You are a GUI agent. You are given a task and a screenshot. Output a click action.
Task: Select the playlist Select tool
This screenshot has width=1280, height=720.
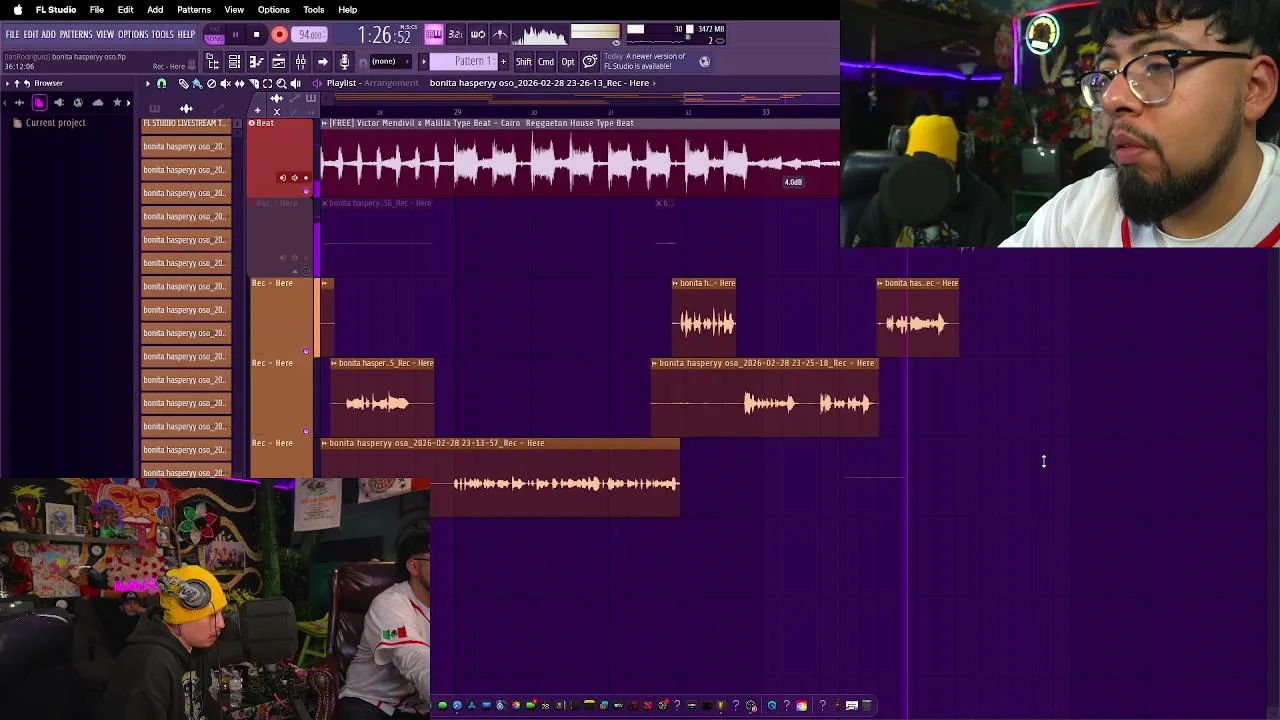pyautogui.click(x=267, y=83)
